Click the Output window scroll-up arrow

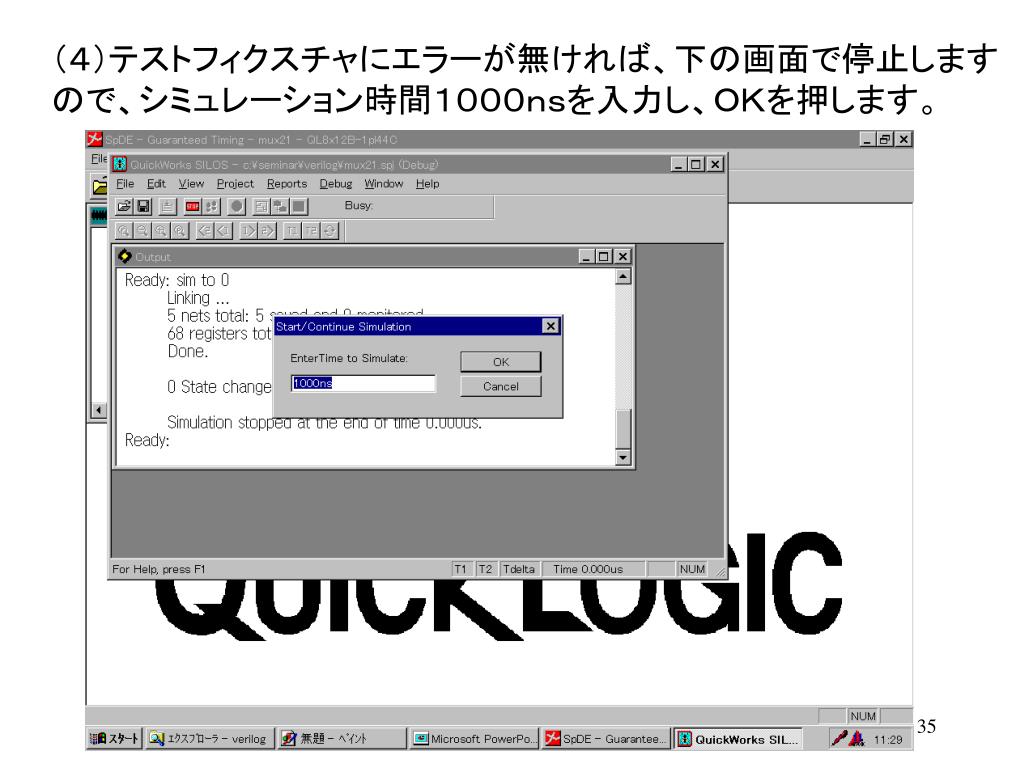point(623,277)
